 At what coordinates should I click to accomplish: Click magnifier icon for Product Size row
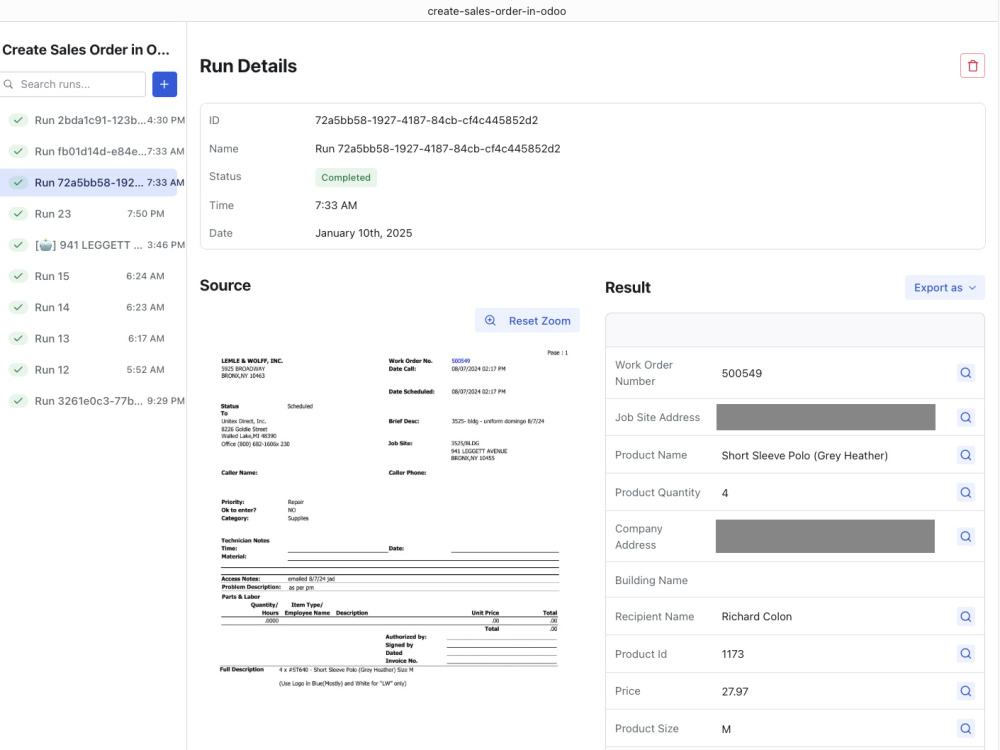tap(966, 728)
